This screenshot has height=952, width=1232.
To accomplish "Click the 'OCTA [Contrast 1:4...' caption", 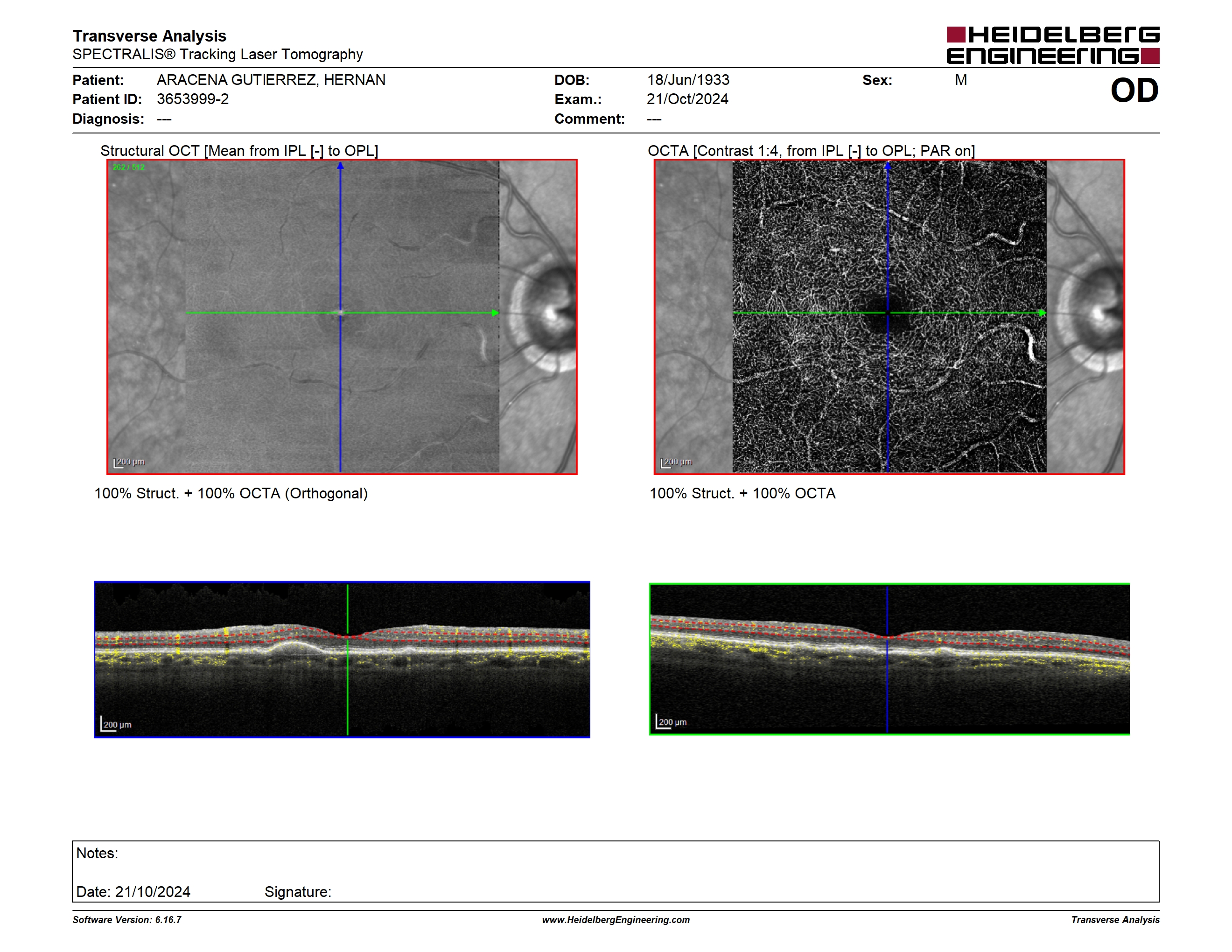I will click(x=811, y=151).
